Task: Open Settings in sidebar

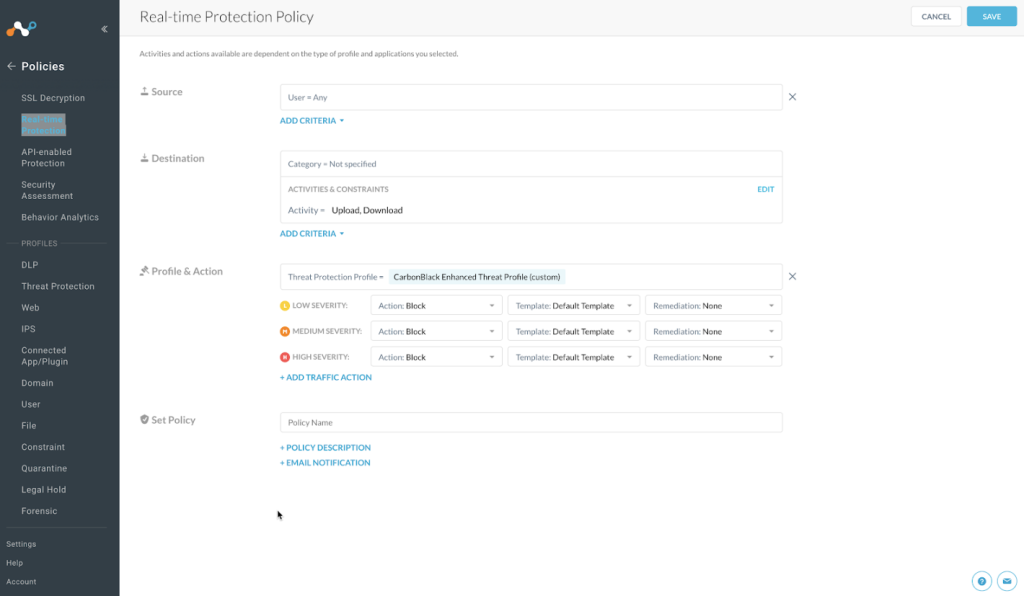Action: [x=21, y=544]
